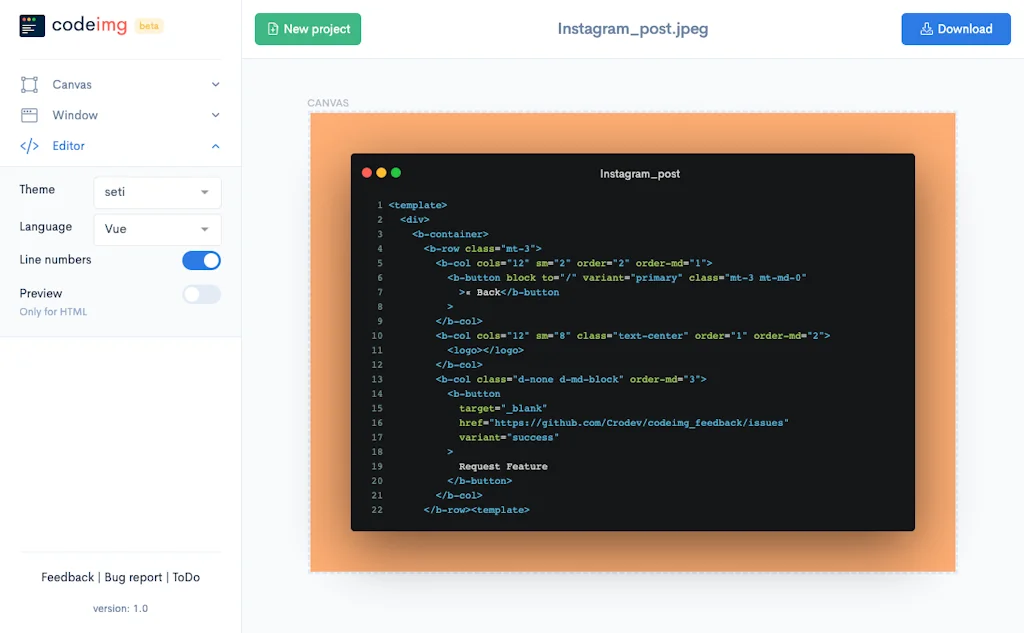Open the Theme dropdown showing seti

(156, 192)
